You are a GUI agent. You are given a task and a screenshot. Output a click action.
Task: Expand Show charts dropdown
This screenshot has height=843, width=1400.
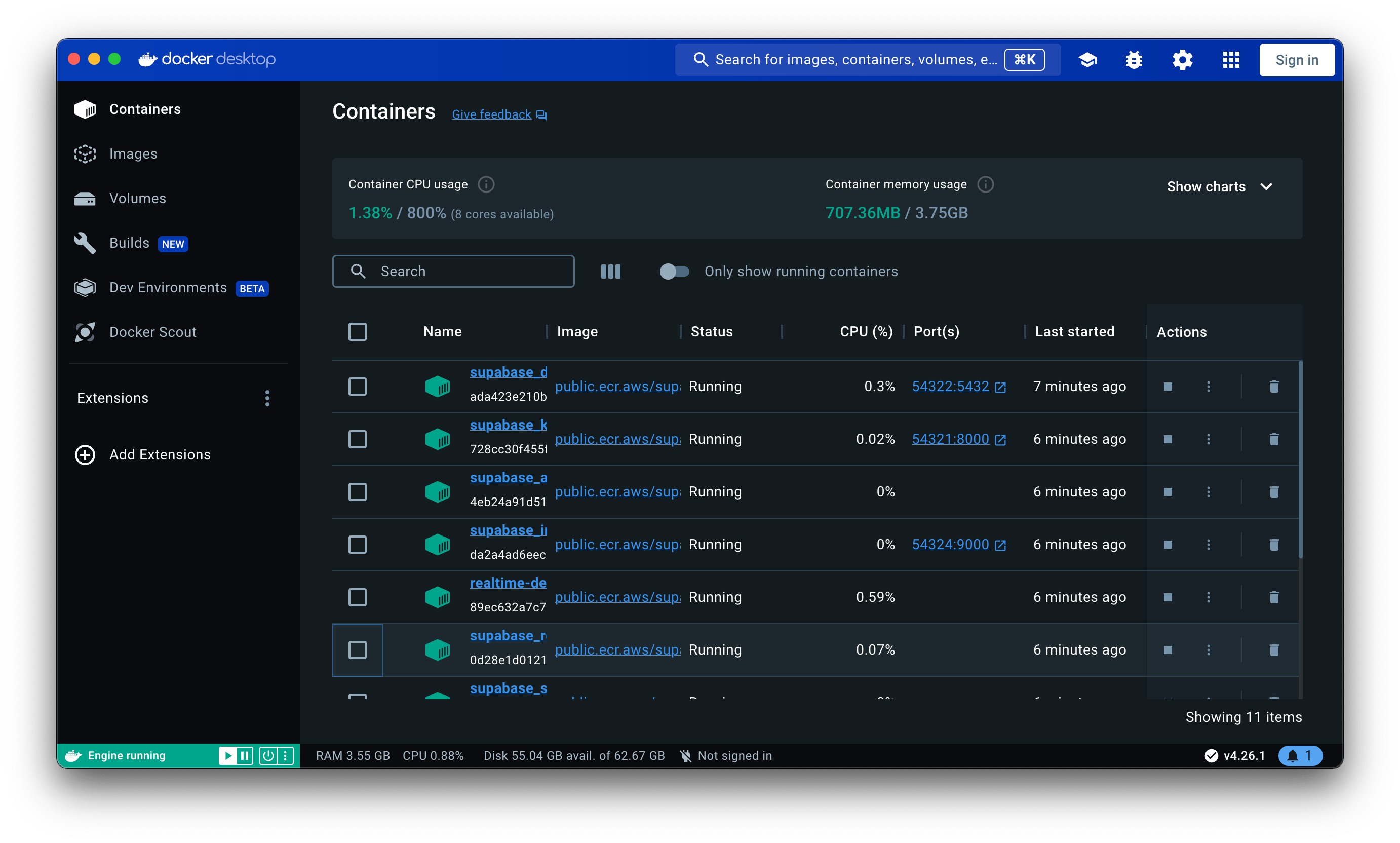click(1219, 187)
